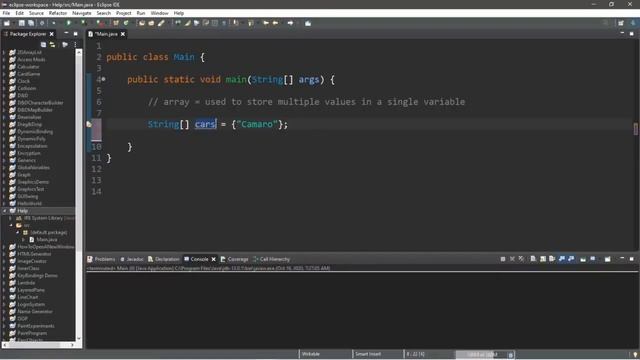Close the Main.java editor tab
Viewport: 640px width, 360px height.
click(122, 34)
